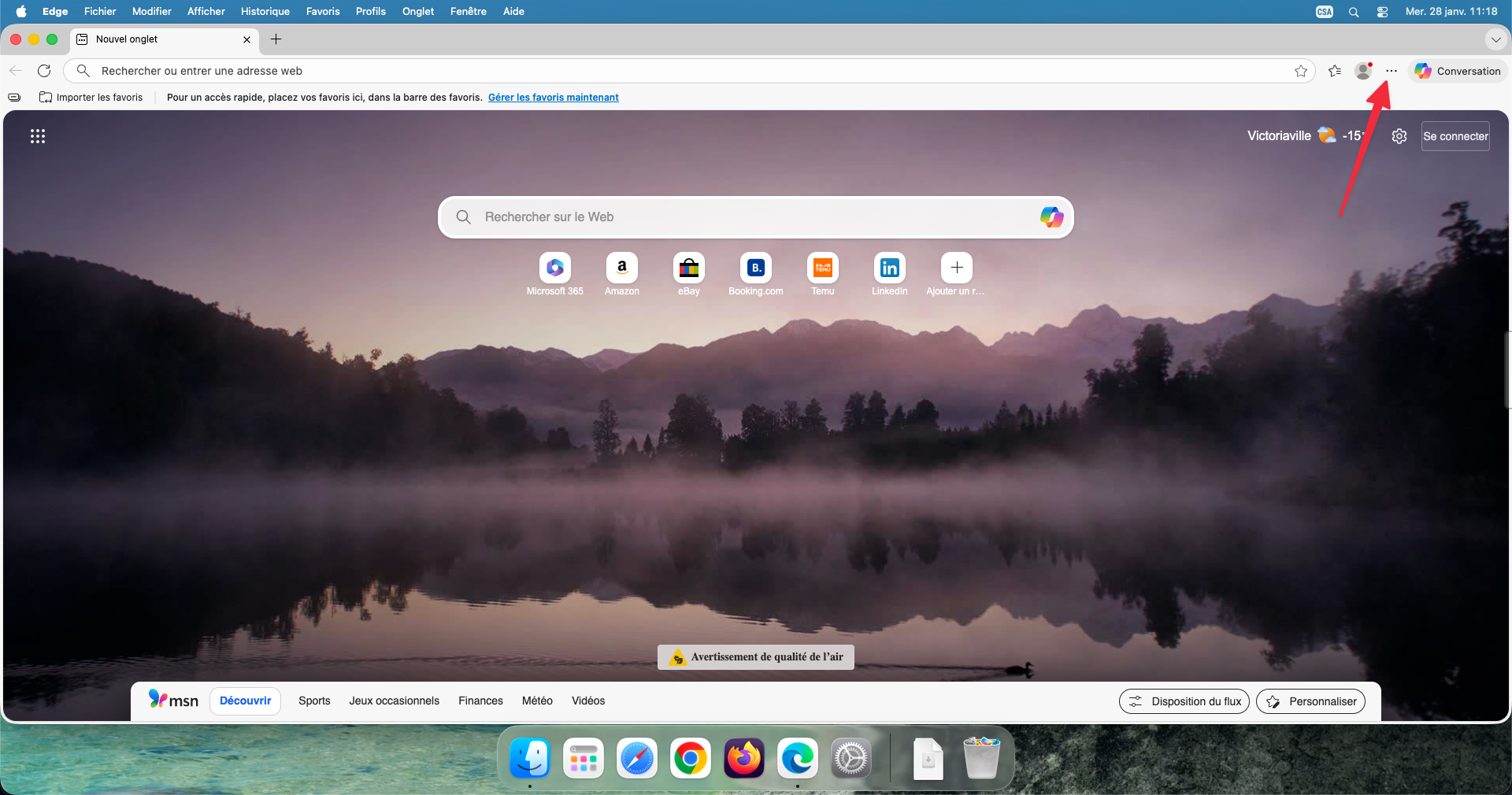Click Importer les favoris
The height and width of the screenshot is (795, 1512).
click(x=91, y=98)
